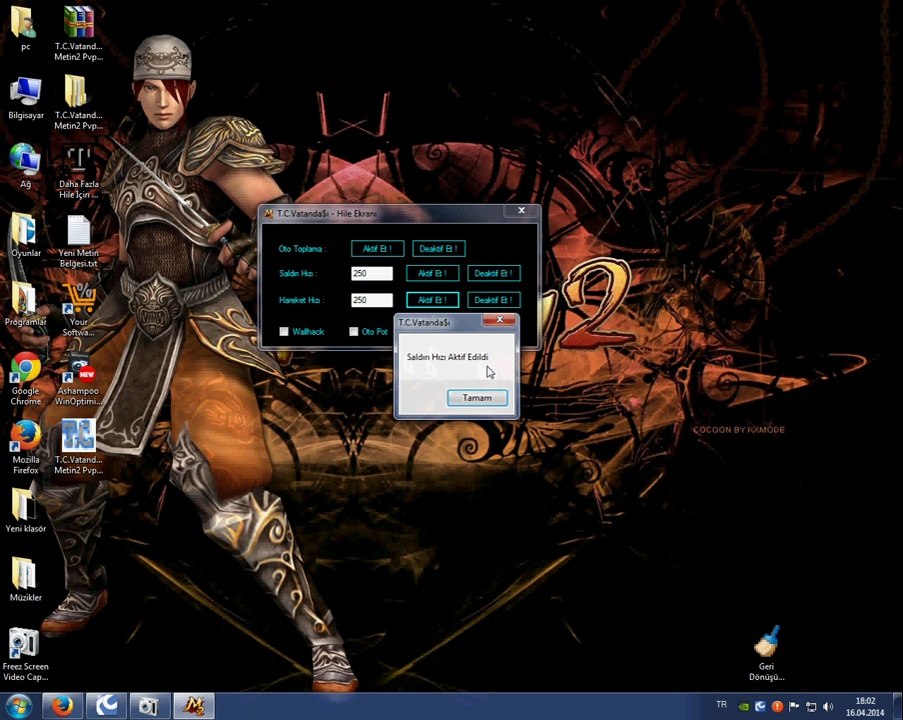
Task: Close the Hile Ekranı window
Action: [x=521, y=211]
